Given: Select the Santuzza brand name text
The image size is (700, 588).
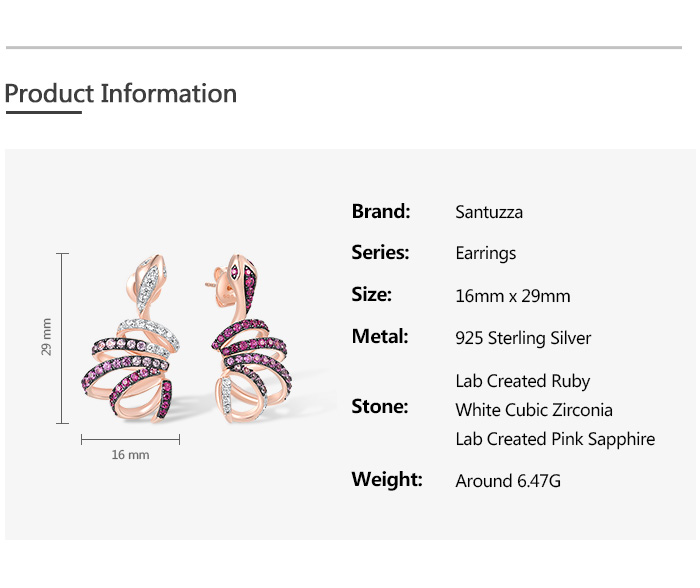Looking at the screenshot, I should 489,212.
